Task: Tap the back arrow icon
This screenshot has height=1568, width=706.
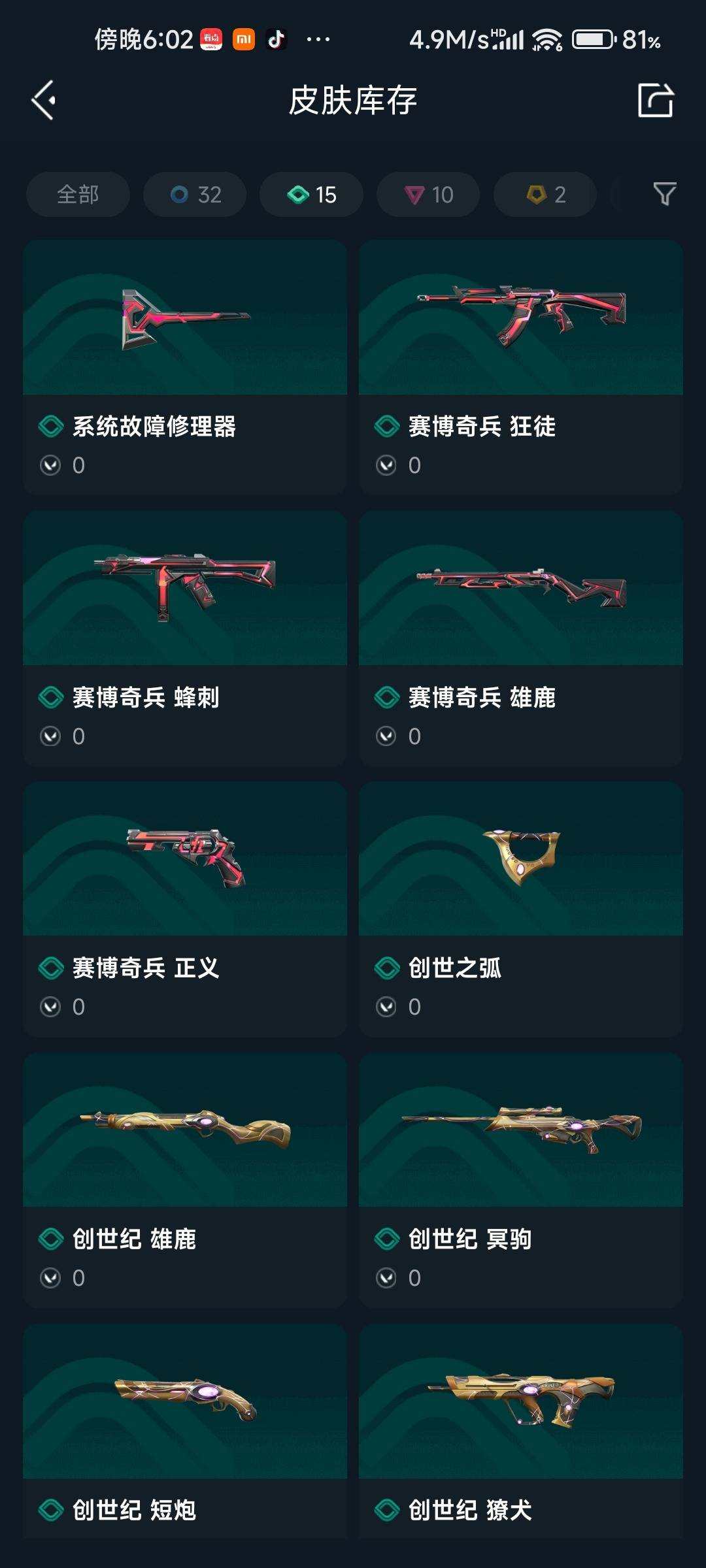Action: pos(44,101)
